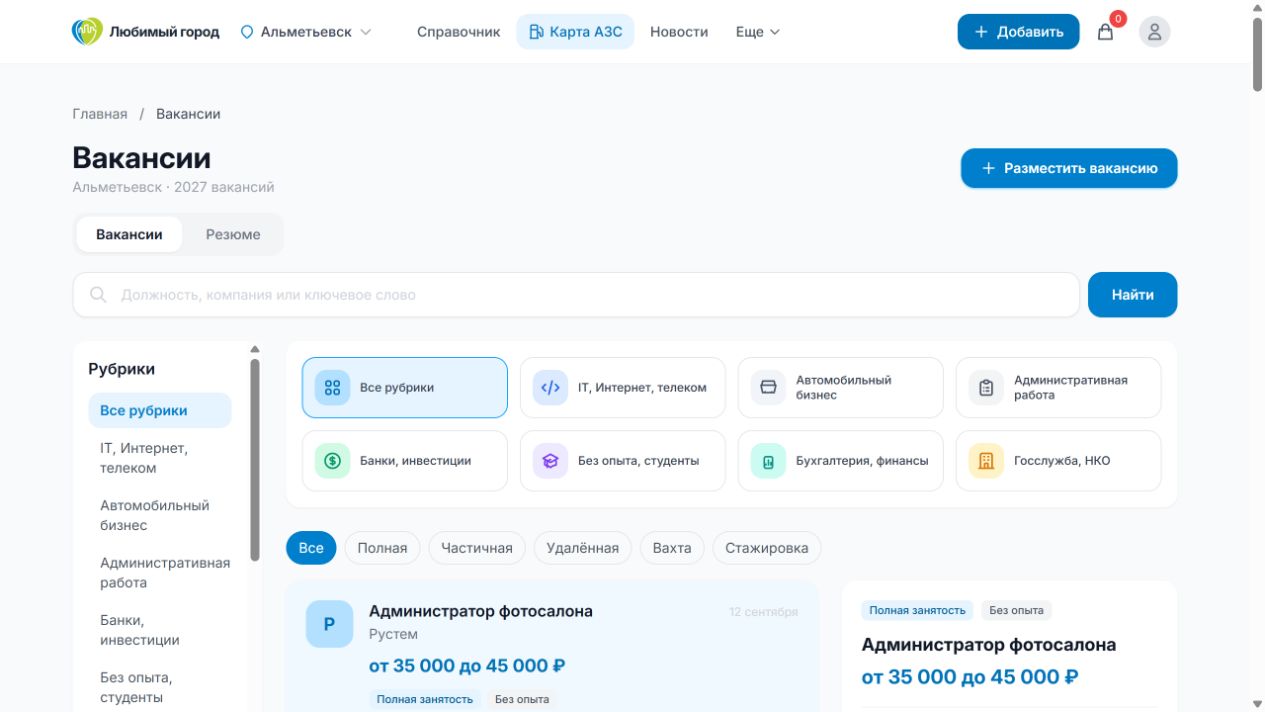
Task: Click the Найти search button
Action: coord(1132,295)
